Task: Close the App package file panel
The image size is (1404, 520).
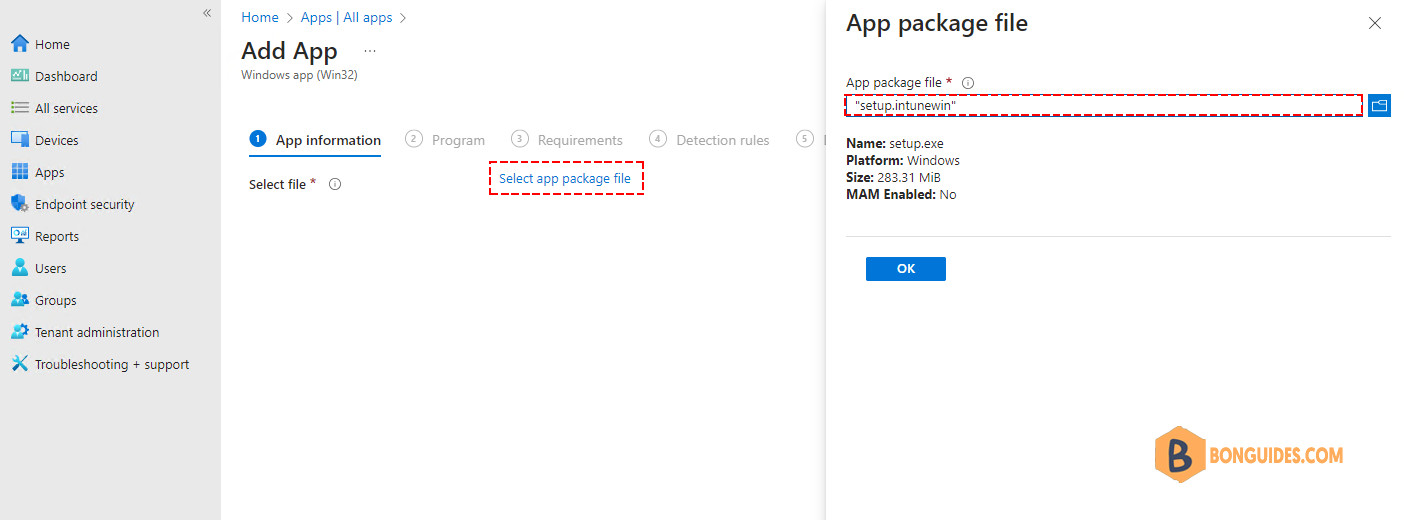Action: pyautogui.click(x=1375, y=23)
